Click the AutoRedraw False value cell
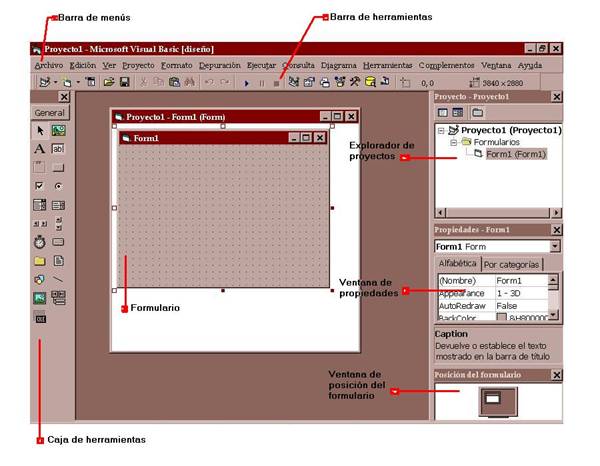The image size is (600, 466). 522,306
